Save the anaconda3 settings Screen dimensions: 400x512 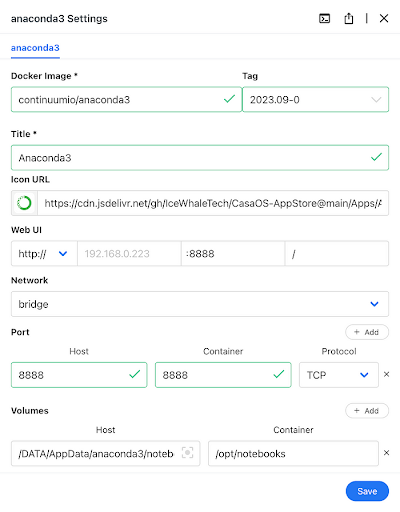(x=367, y=491)
